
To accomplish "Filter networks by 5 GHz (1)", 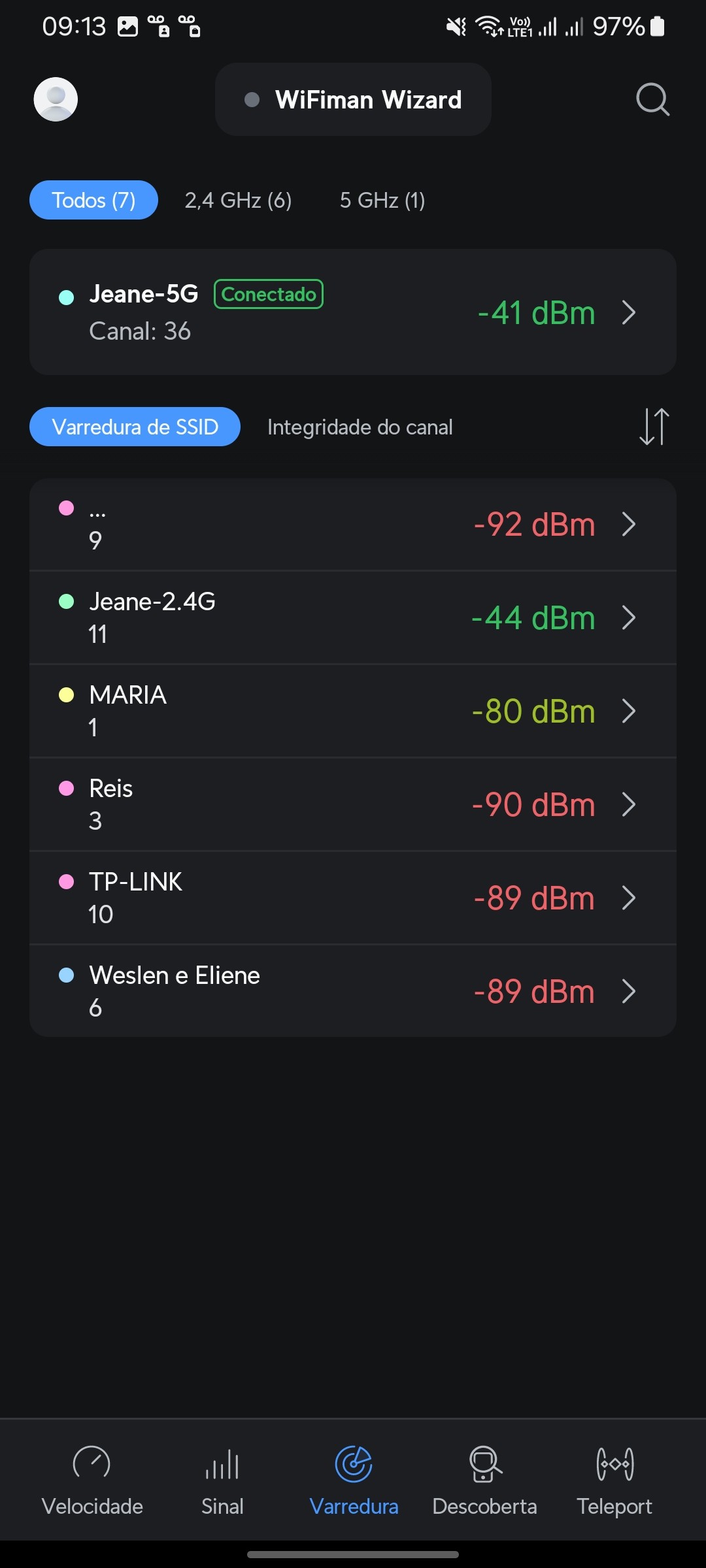I will [382, 200].
